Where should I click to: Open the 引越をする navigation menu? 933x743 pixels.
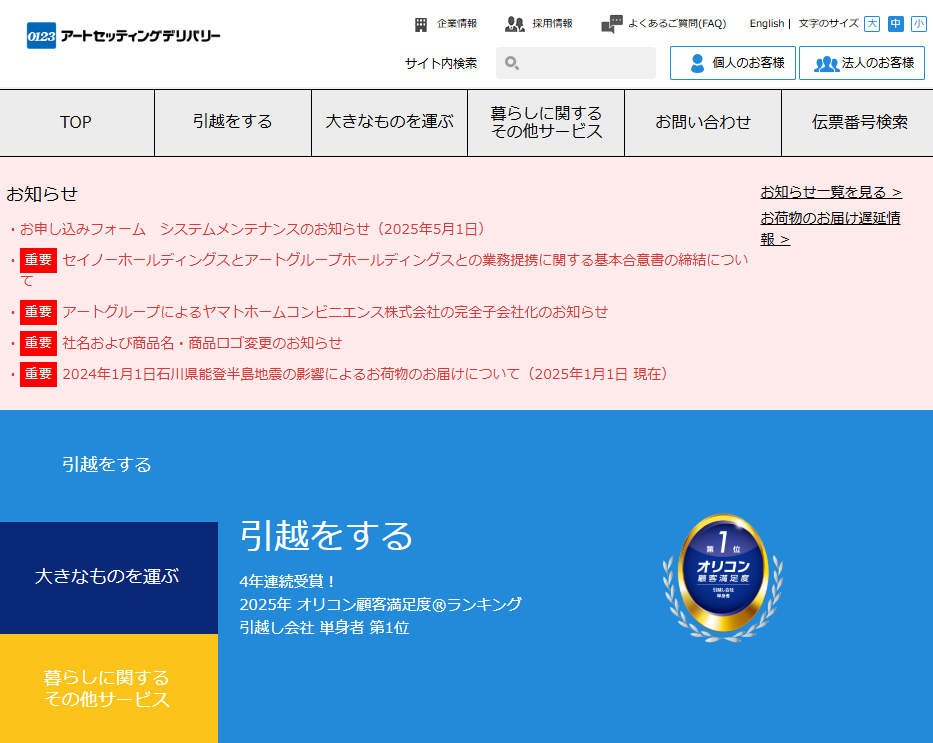233,123
